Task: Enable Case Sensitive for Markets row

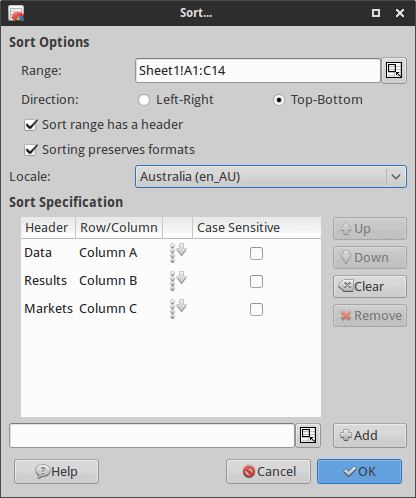Action: [256, 309]
